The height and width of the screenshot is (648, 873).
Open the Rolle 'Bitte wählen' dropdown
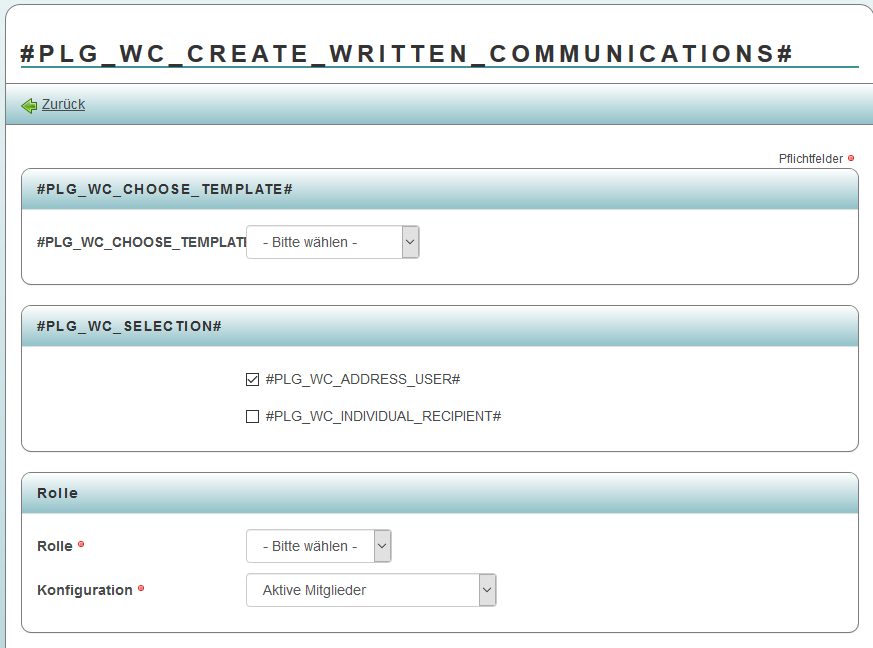coord(310,545)
